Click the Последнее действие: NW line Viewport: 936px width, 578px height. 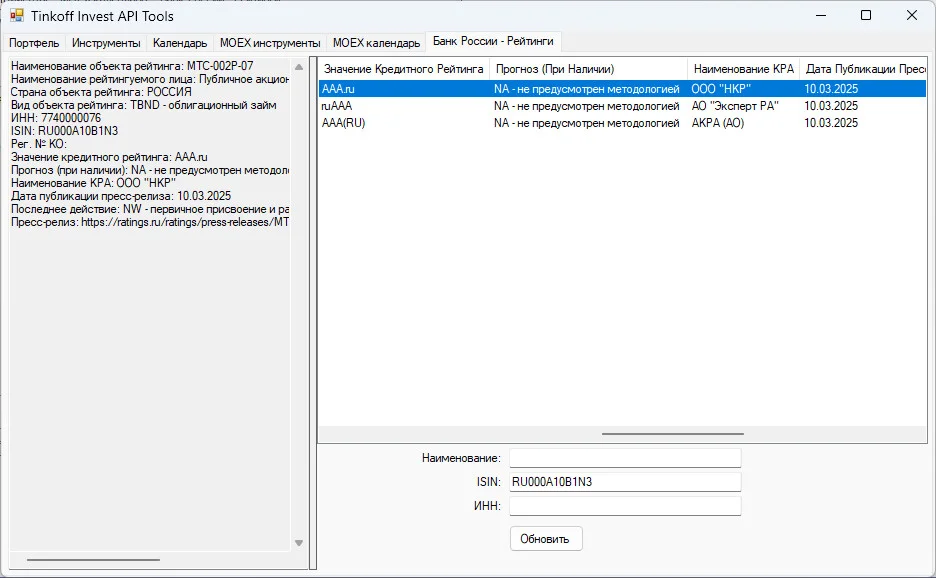[x=150, y=209]
